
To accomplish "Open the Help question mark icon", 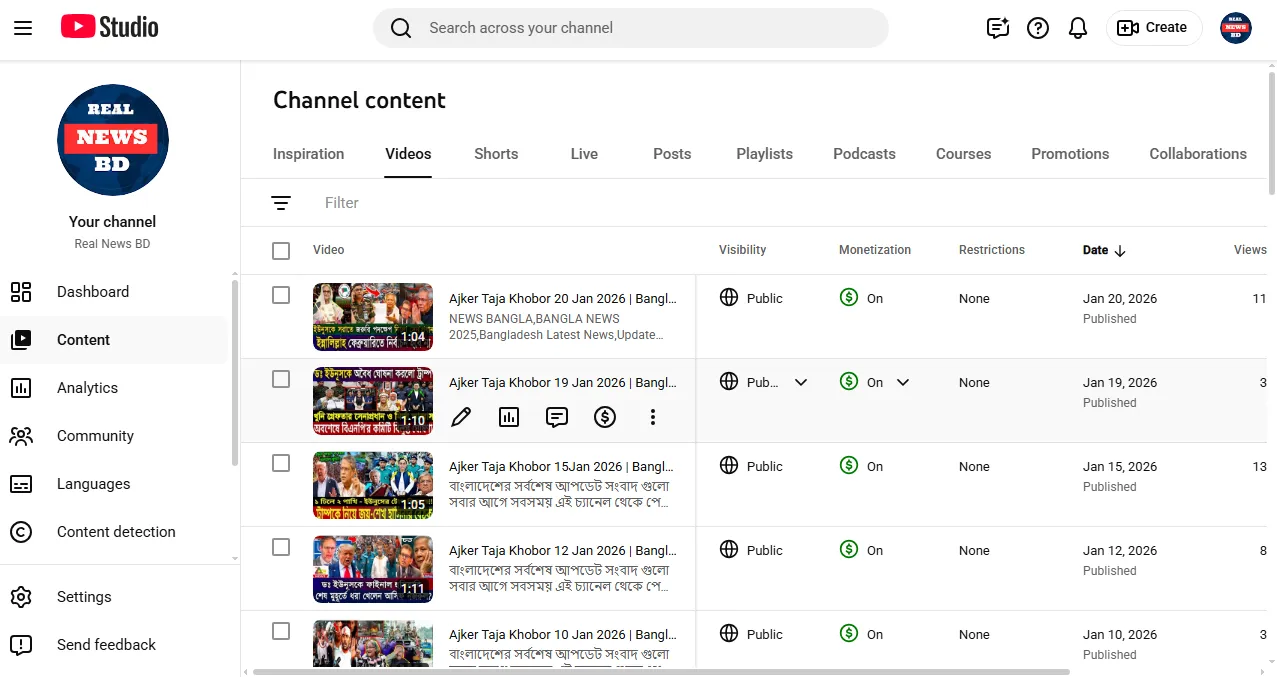I will pyautogui.click(x=1038, y=28).
